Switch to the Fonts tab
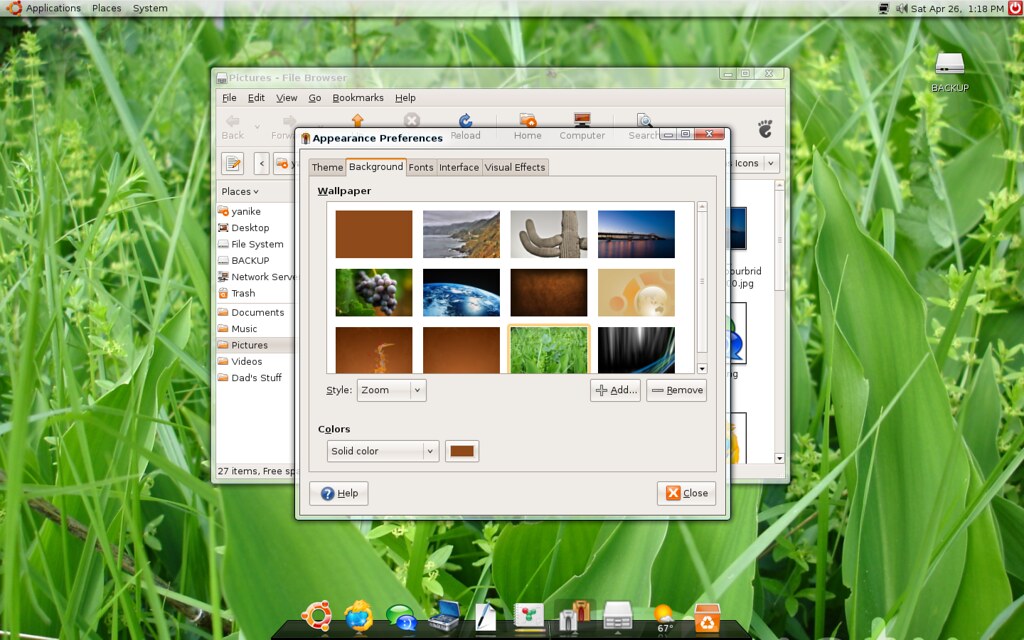 (421, 167)
